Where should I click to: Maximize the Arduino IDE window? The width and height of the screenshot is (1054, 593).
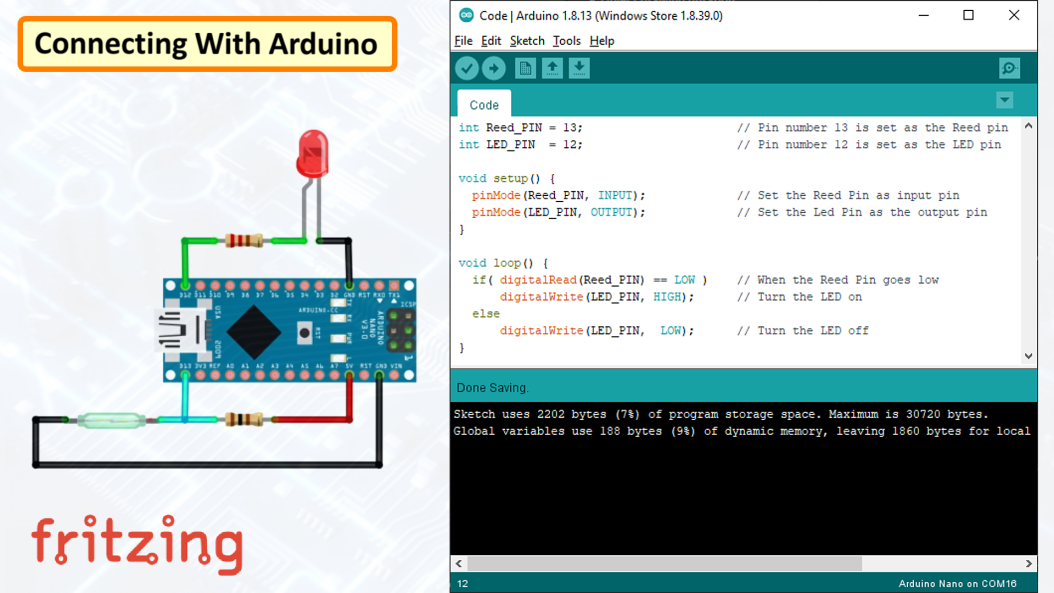coord(968,15)
